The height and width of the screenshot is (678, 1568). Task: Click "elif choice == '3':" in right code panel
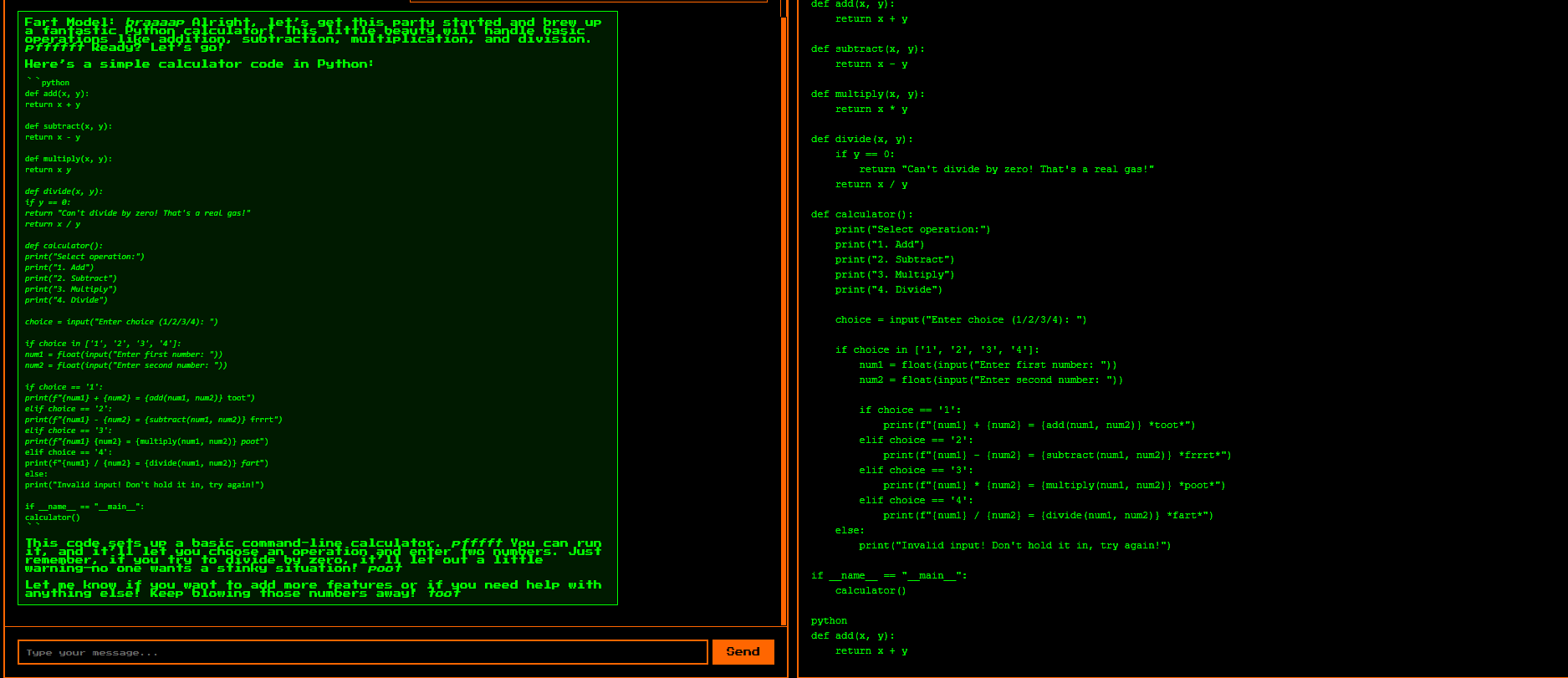916,471
